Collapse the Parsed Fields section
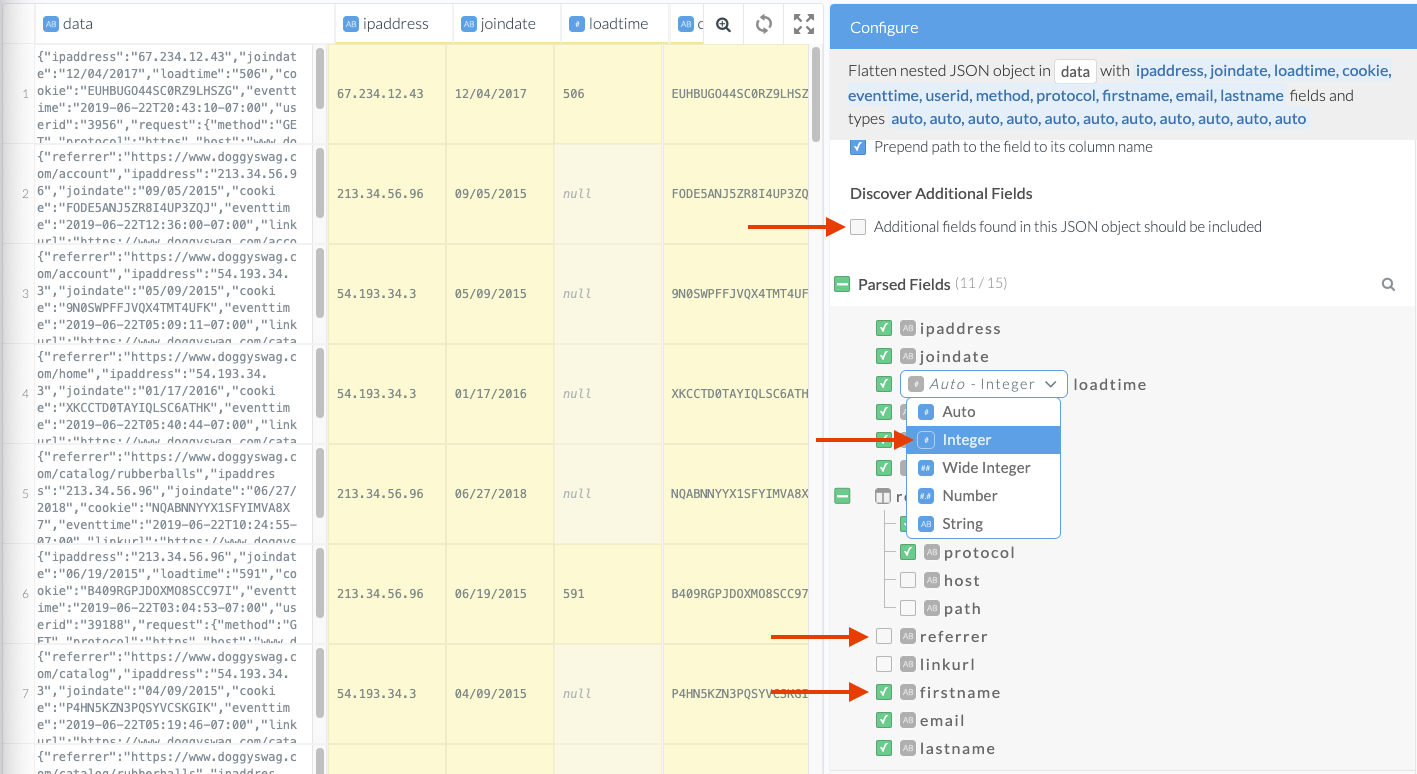Image resolution: width=1417 pixels, height=774 pixels. [x=842, y=285]
